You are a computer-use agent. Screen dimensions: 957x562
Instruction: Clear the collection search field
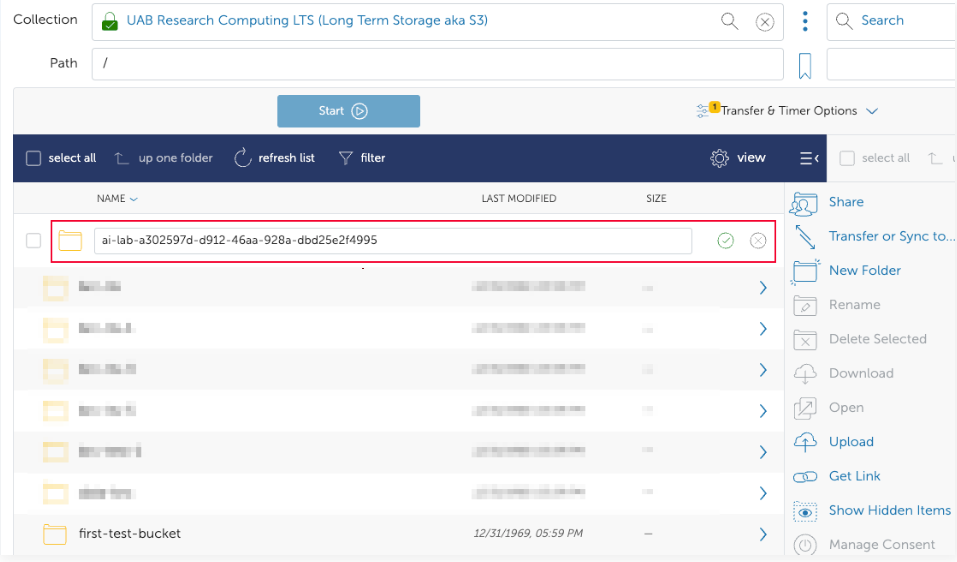[x=764, y=22]
